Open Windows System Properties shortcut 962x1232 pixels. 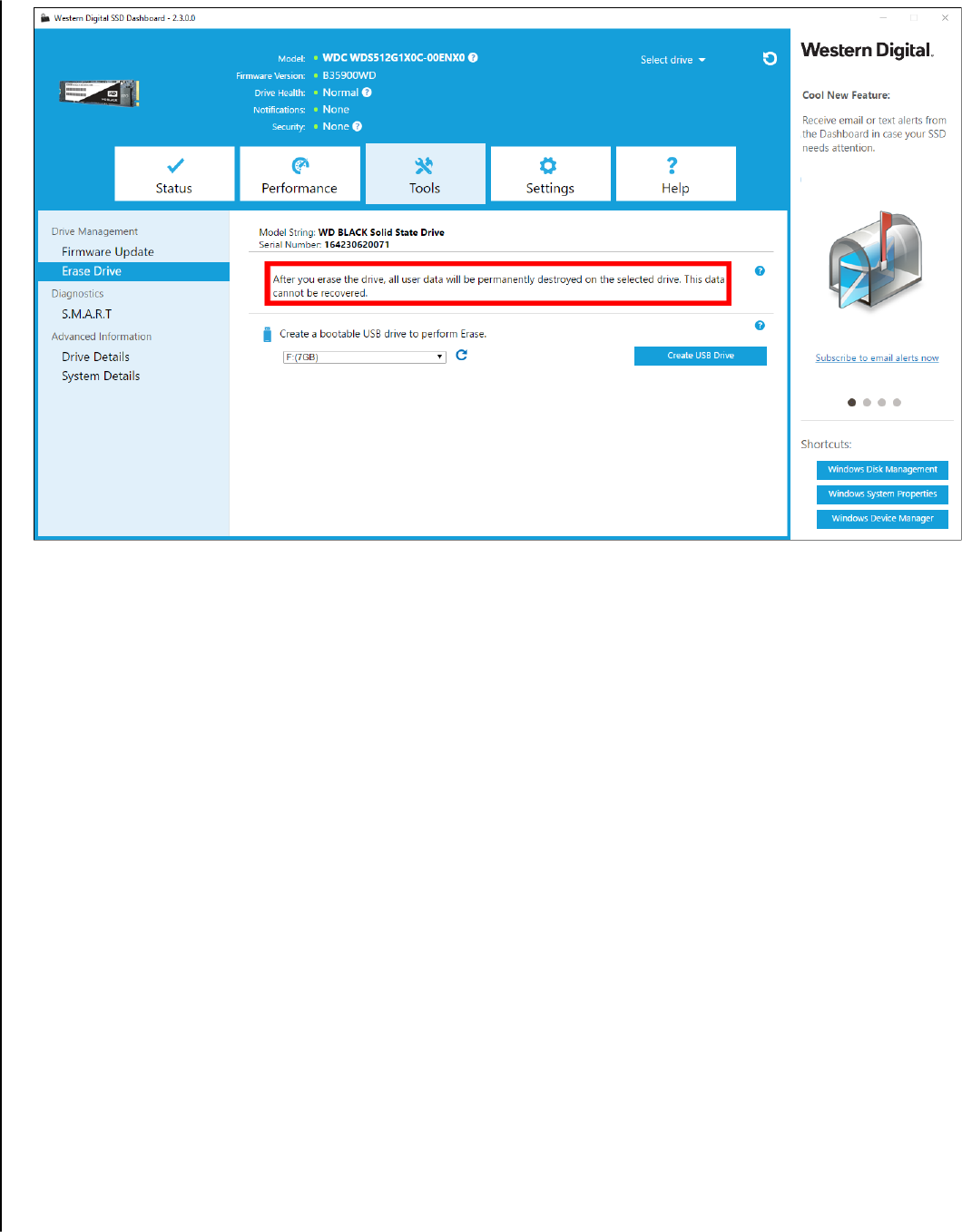882,494
